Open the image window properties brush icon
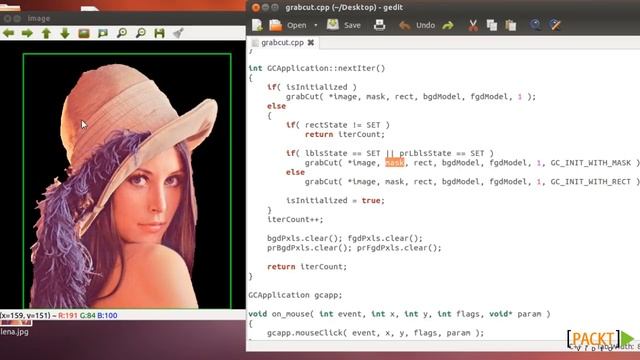Screen dimensions: 640x360 click(178, 33)
